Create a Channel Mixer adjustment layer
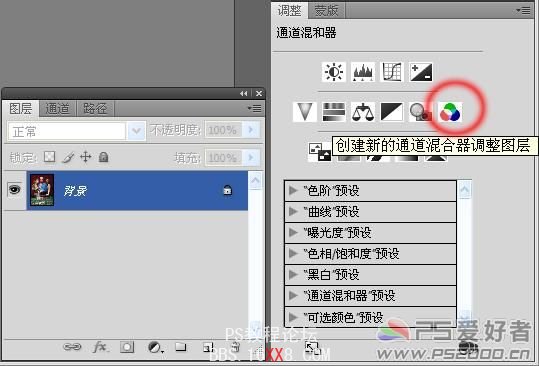Viewport: 539px width, 366px height. point(450,112)
